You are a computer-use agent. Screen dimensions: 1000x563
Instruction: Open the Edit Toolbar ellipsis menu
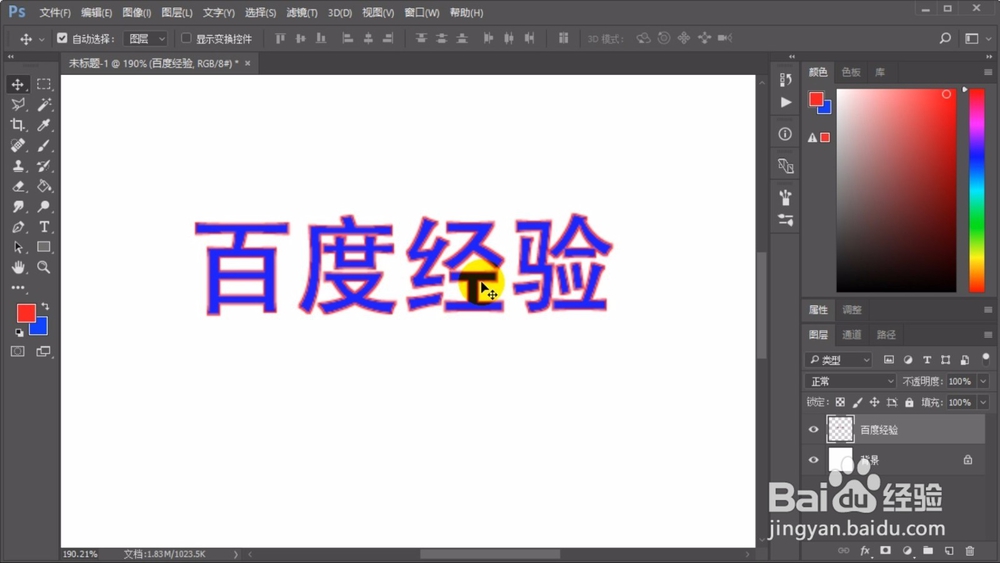coord(18,288)
